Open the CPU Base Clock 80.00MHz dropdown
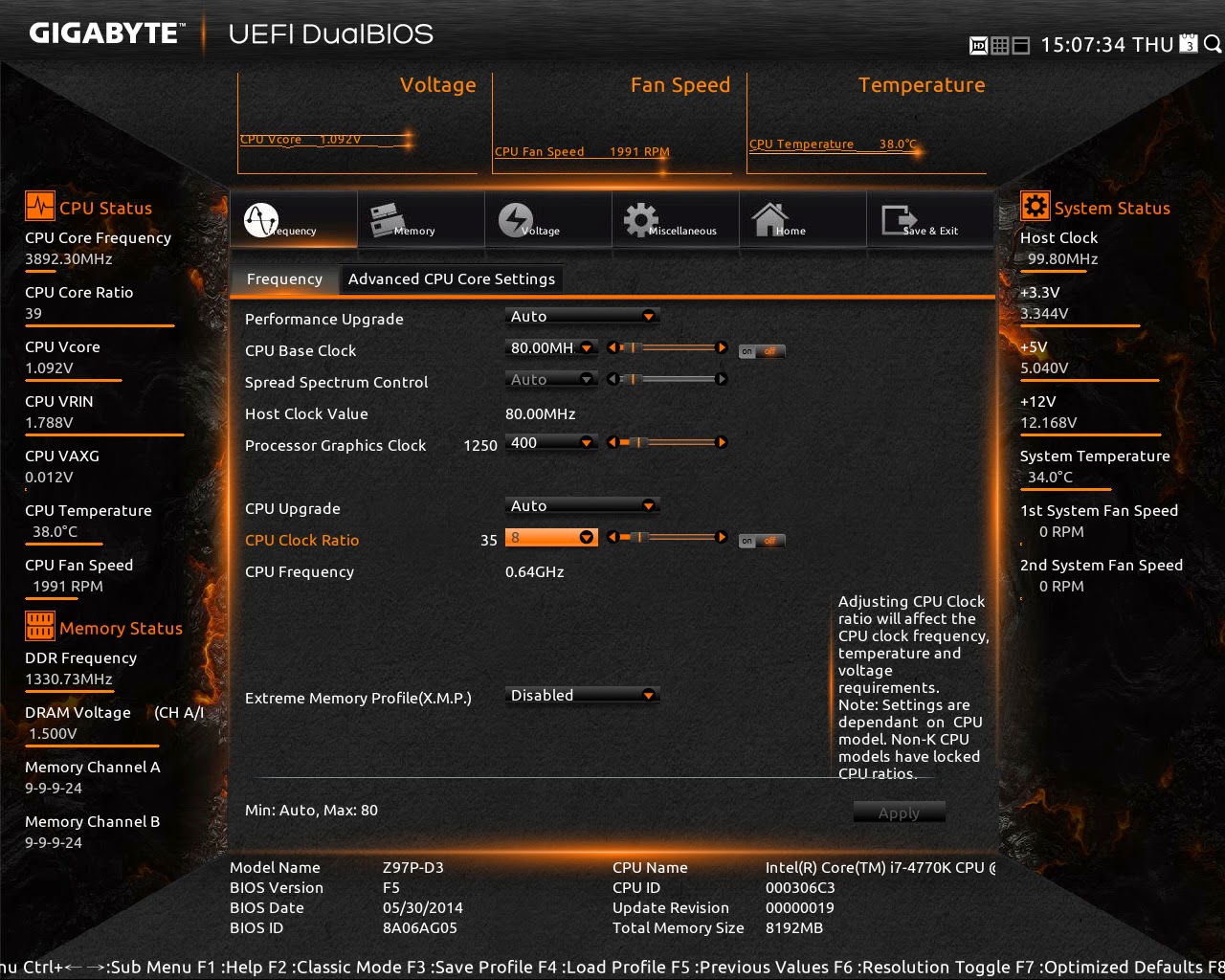This screenshot has height=980, width=1225. [x=551, y=348]
